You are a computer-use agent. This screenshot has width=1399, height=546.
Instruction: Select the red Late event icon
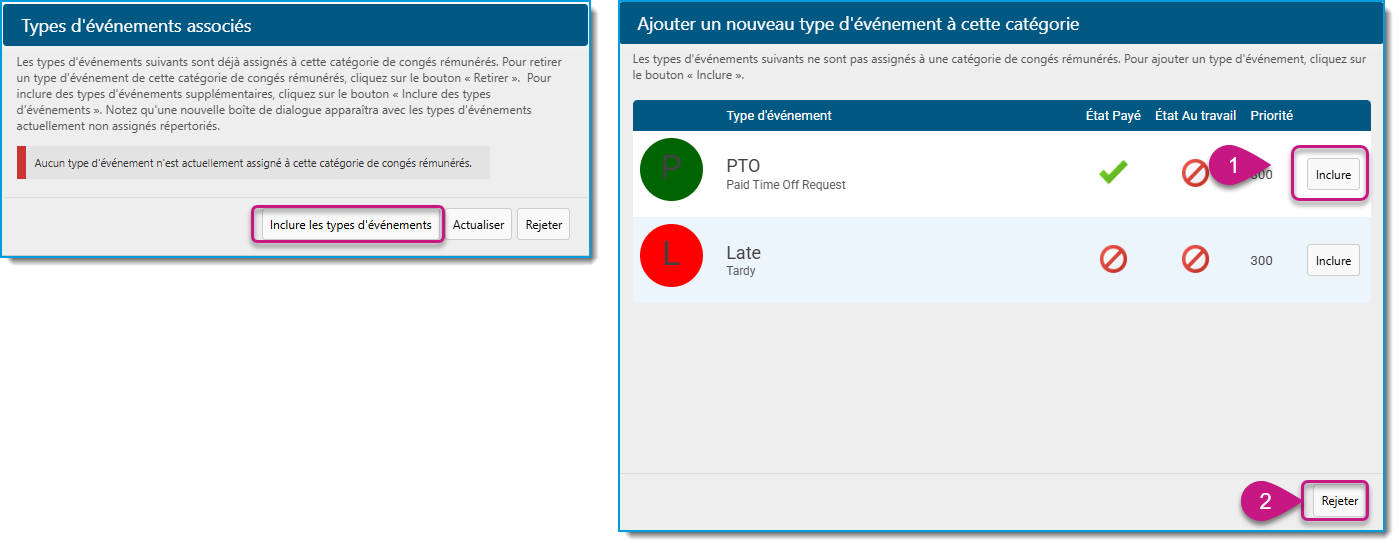[672, 256]
